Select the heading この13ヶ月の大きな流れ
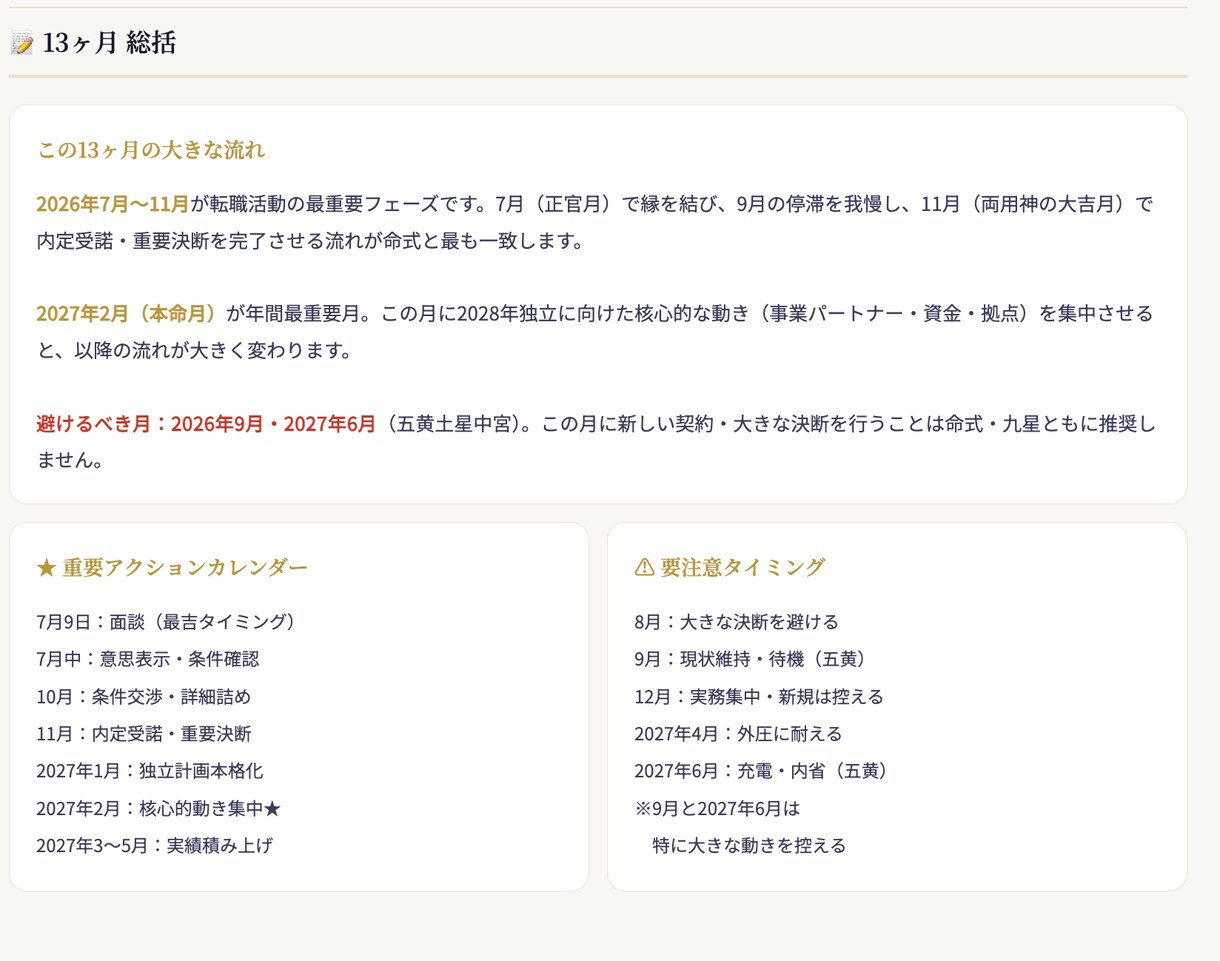Viewport: 1220px width, 961px height. [151, 150]
